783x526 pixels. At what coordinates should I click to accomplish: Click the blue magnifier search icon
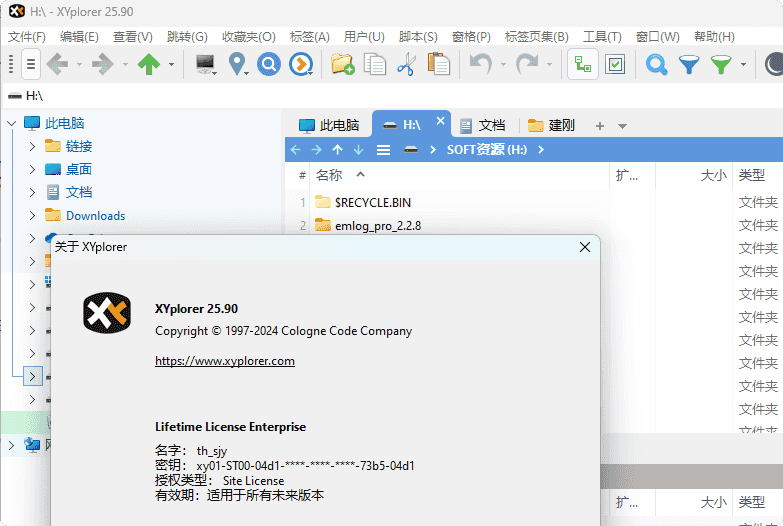point(656,64)
